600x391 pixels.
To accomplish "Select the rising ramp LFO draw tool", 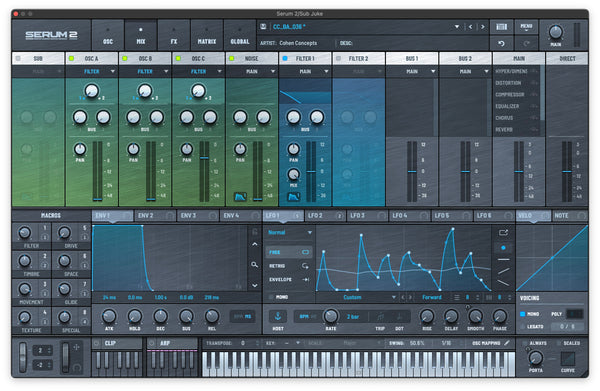I will click(503, 271).
